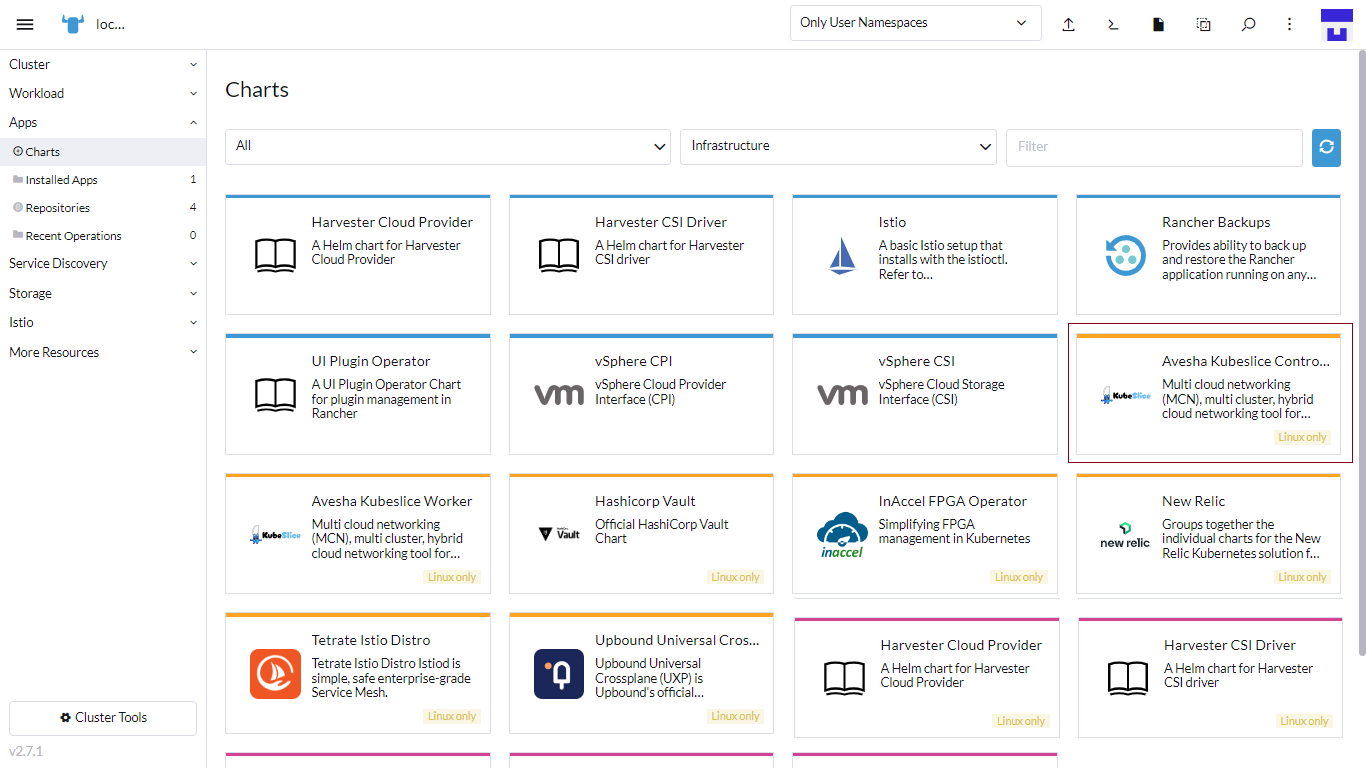The width and height of the screenshot is (1366, 768).
Task: Open the three-dot more options menu
Action: (x=1290, y=24)
